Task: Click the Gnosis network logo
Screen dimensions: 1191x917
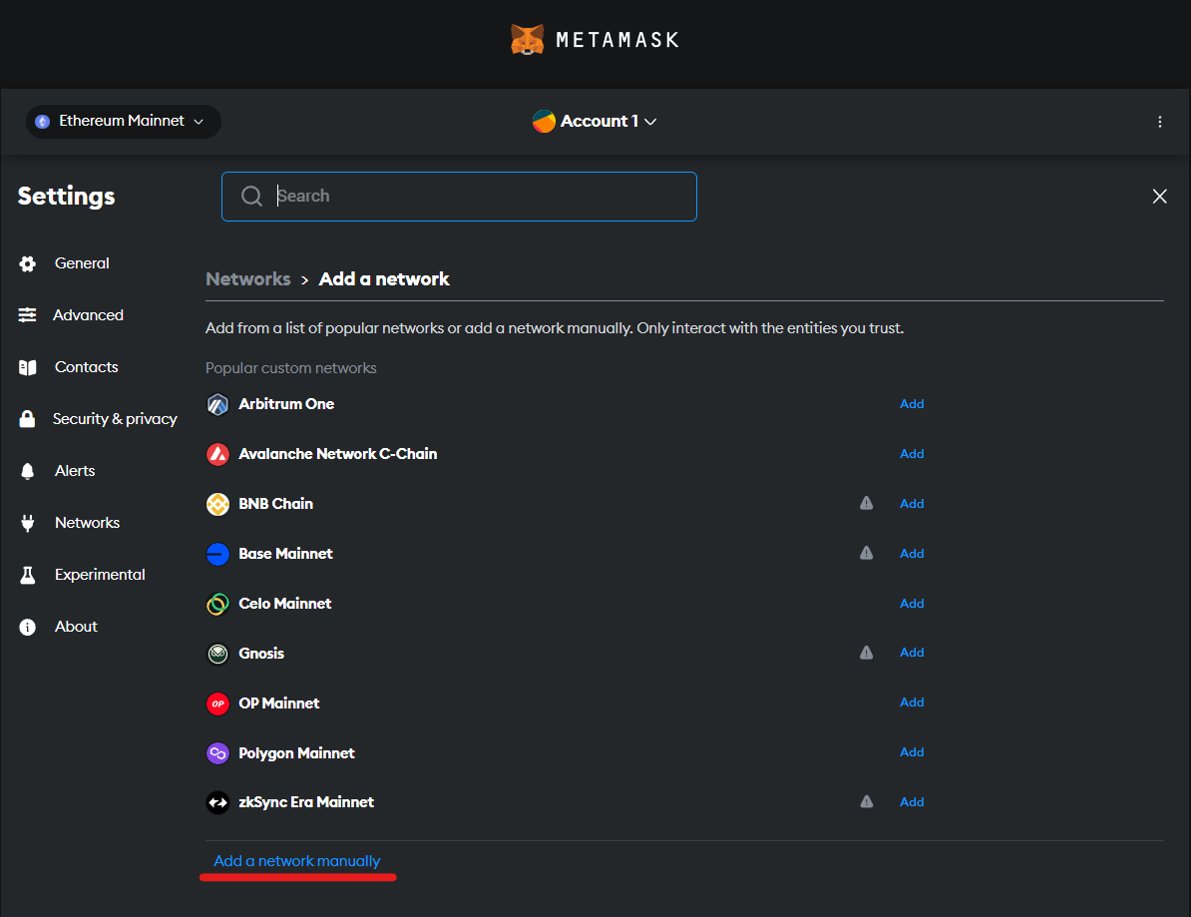Action: [218, 653]
